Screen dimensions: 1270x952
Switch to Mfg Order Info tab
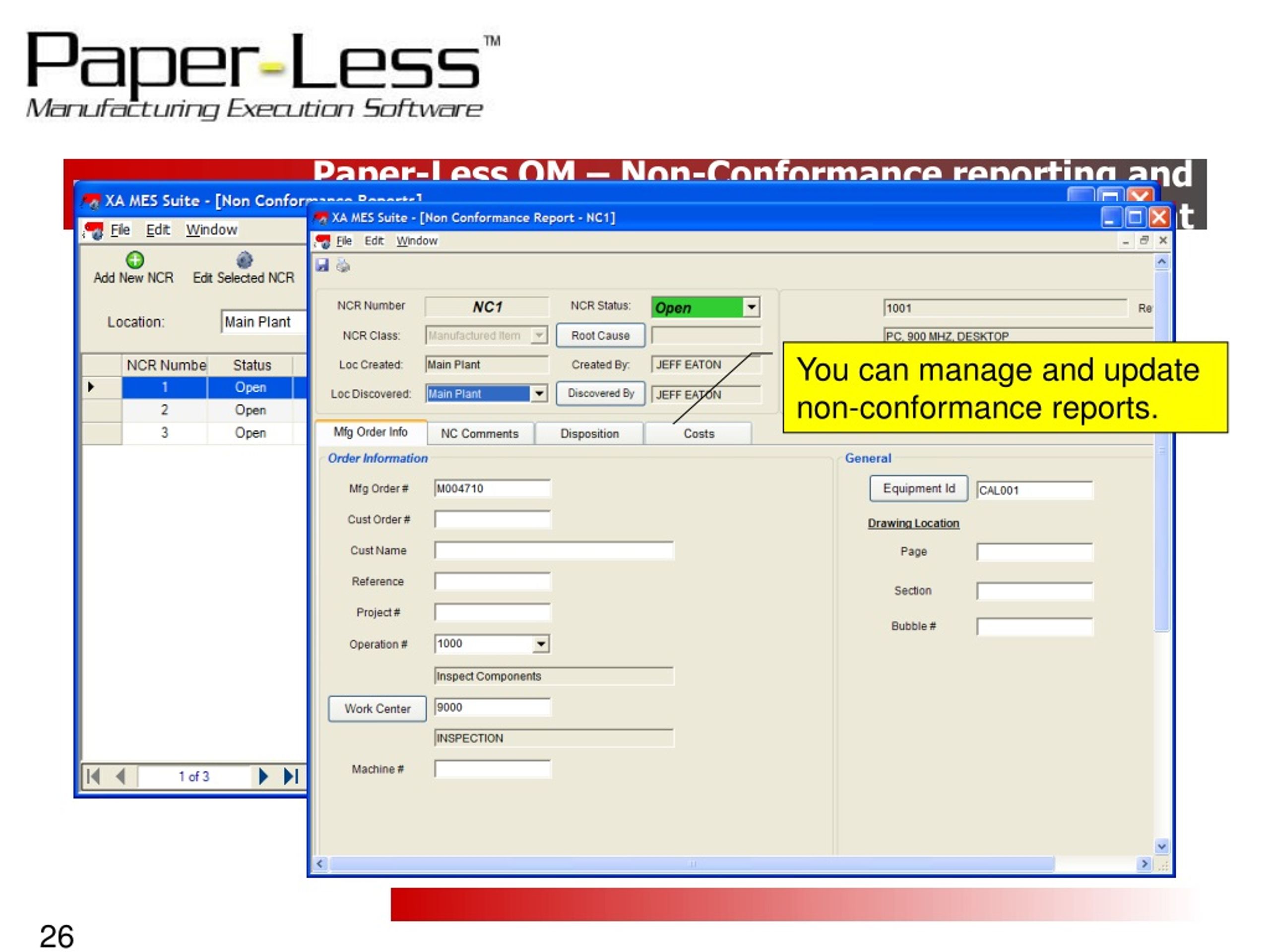point(371,432)
